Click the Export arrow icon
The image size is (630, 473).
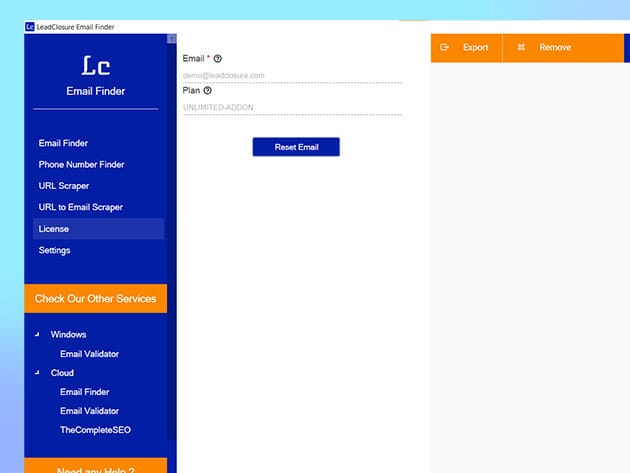pos(445,47)
